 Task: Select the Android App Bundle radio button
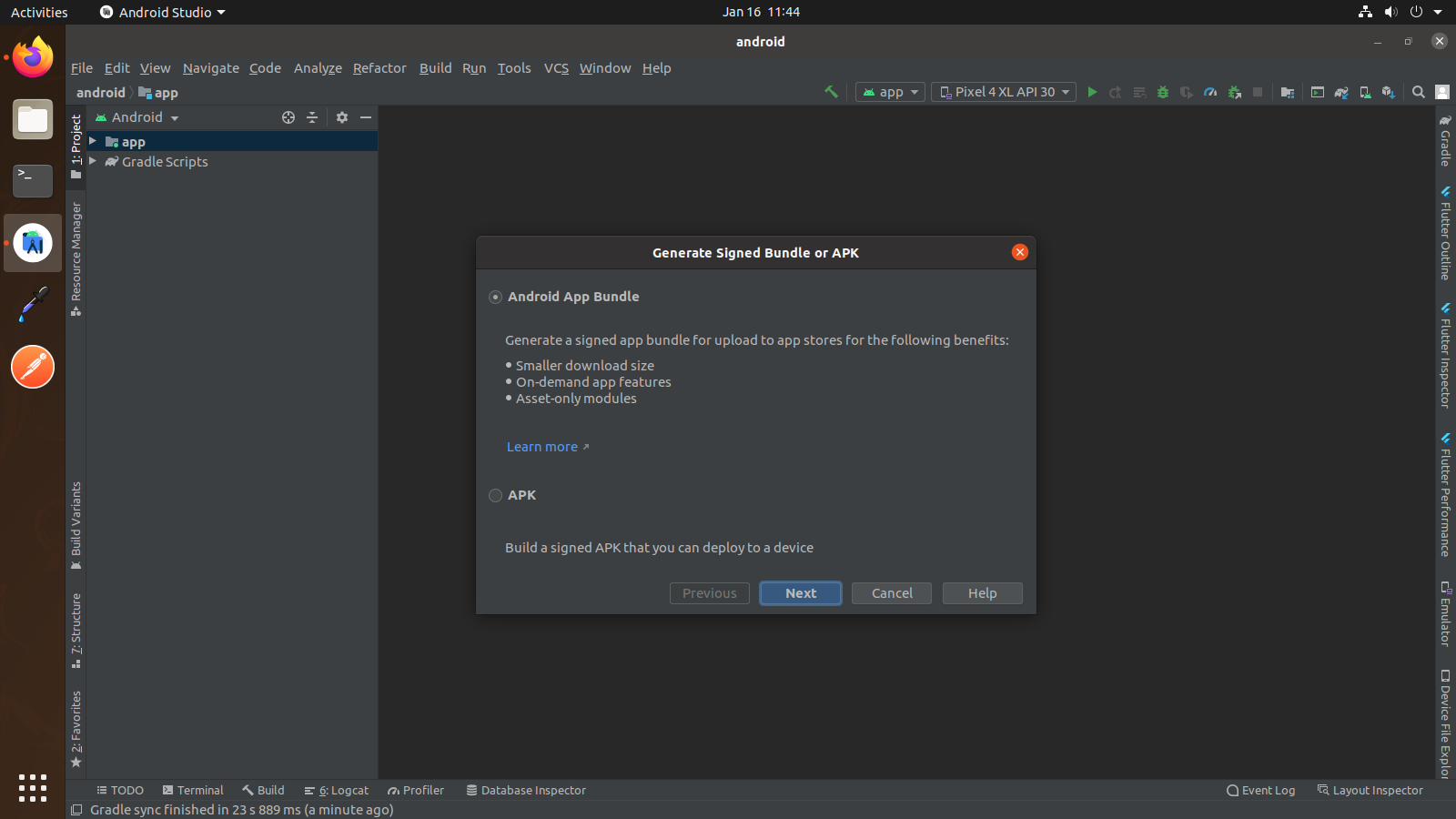pyautogui.click(x=496, y=298)
